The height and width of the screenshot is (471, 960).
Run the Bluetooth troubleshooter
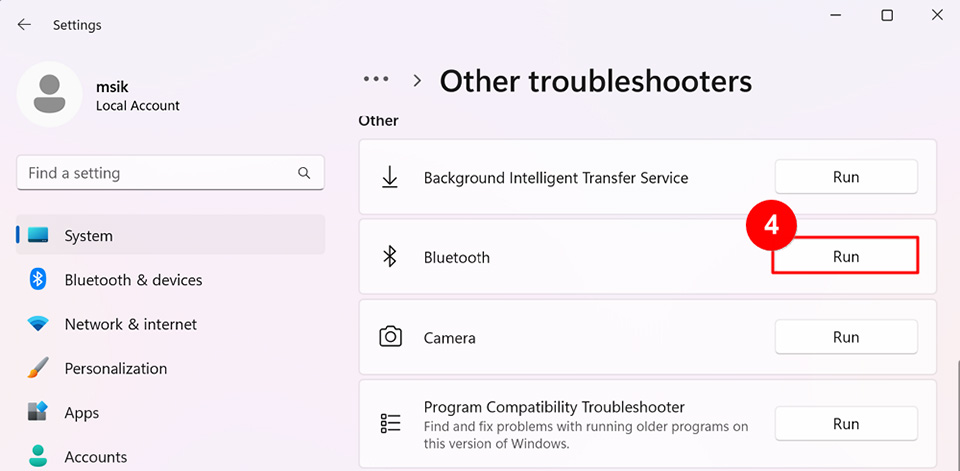pos(846,257)
